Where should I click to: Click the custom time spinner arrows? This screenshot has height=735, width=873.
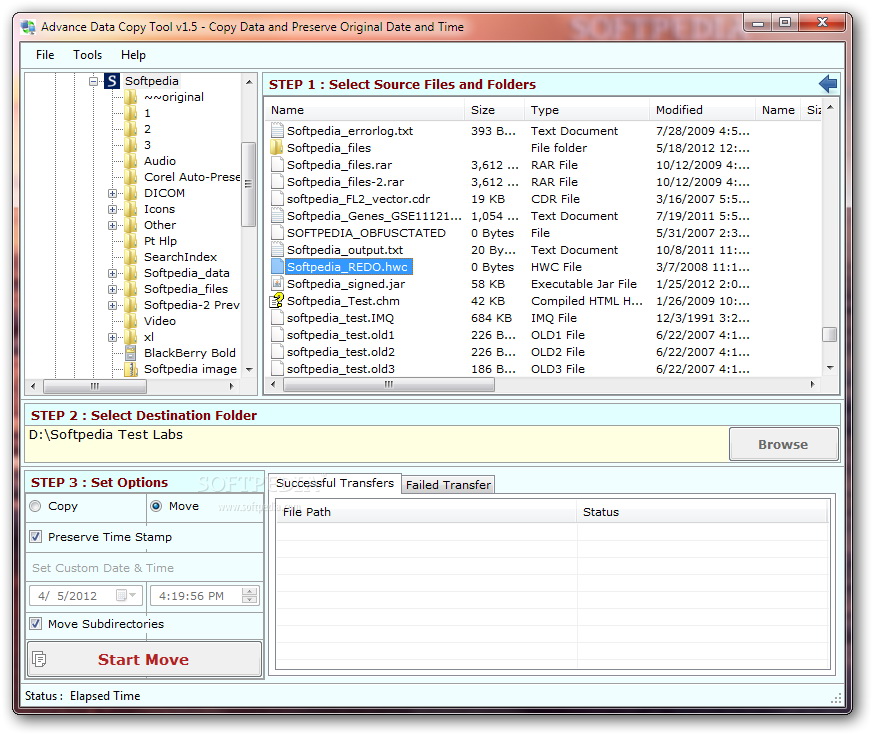[250, 595]
